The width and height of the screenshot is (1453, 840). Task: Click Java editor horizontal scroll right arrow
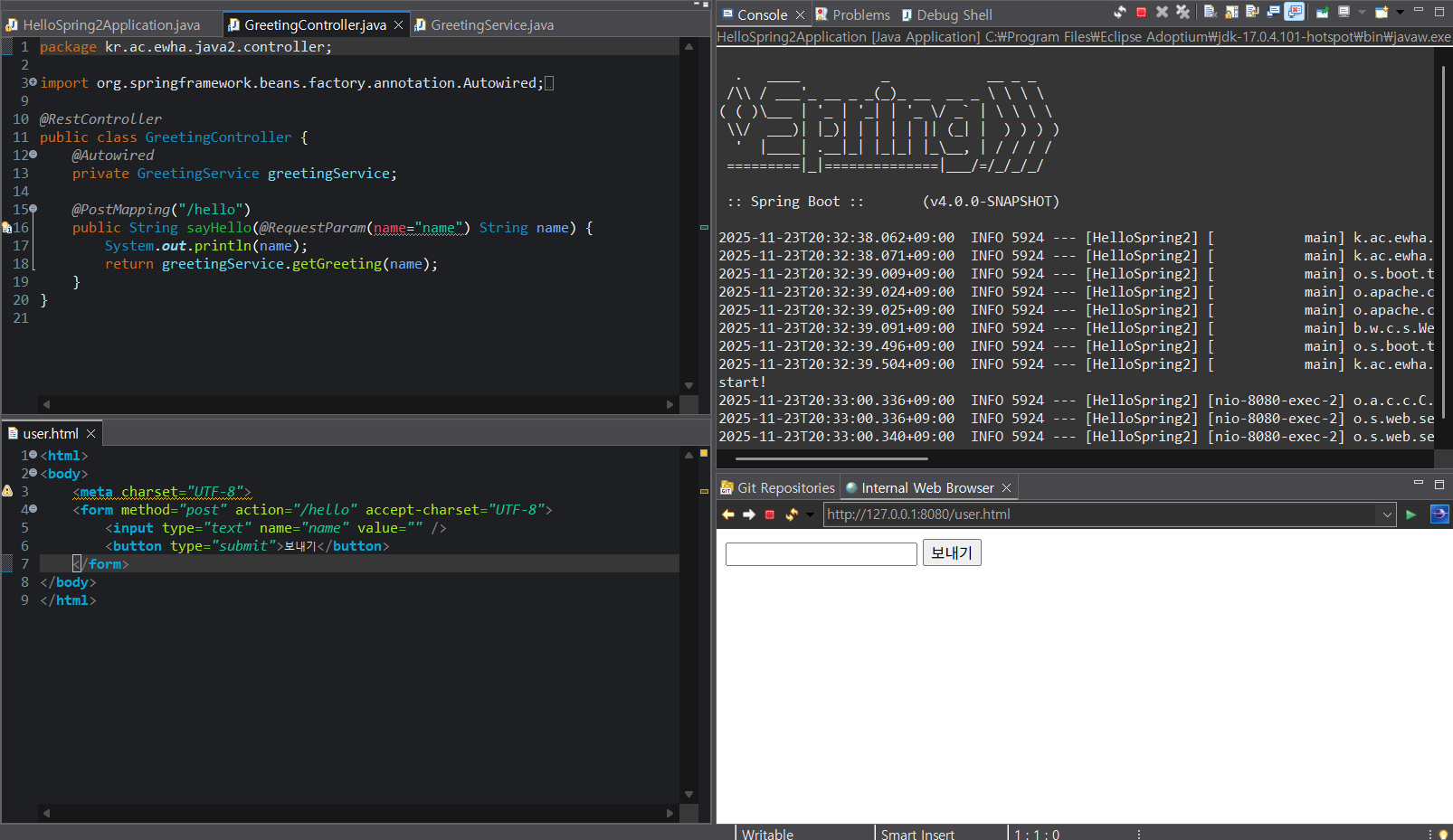pos(670,404)
